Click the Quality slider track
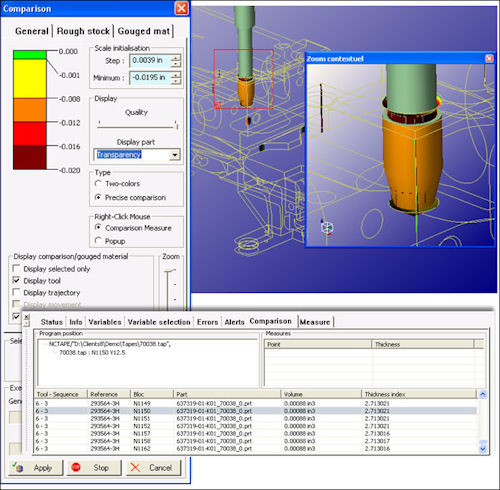This screenshot has width=500, height=490. (x=138, y=127)
